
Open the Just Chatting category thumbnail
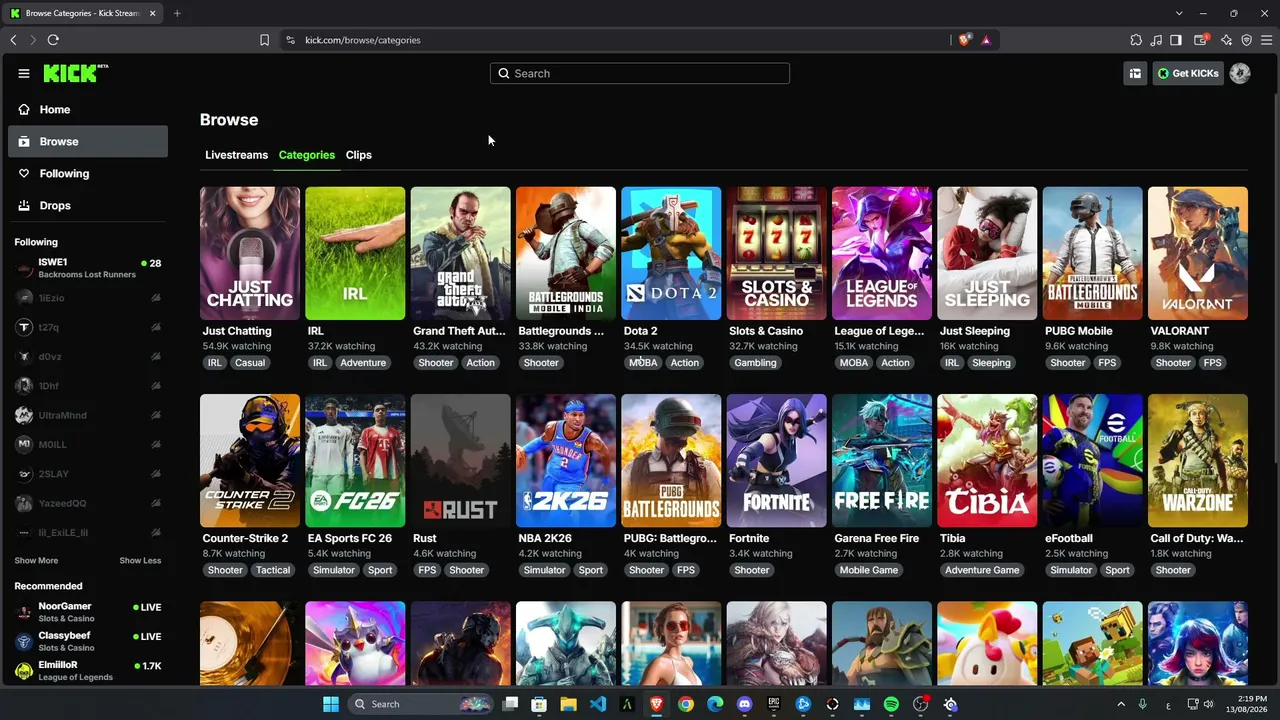coord(250,253)
